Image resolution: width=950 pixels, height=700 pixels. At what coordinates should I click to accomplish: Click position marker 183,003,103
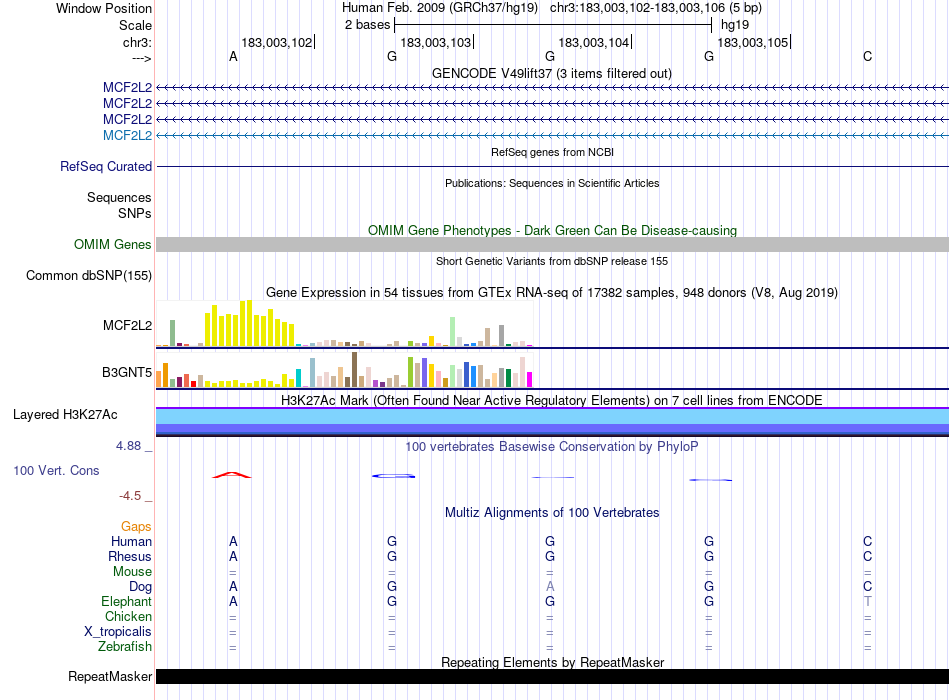coord(436,42)
